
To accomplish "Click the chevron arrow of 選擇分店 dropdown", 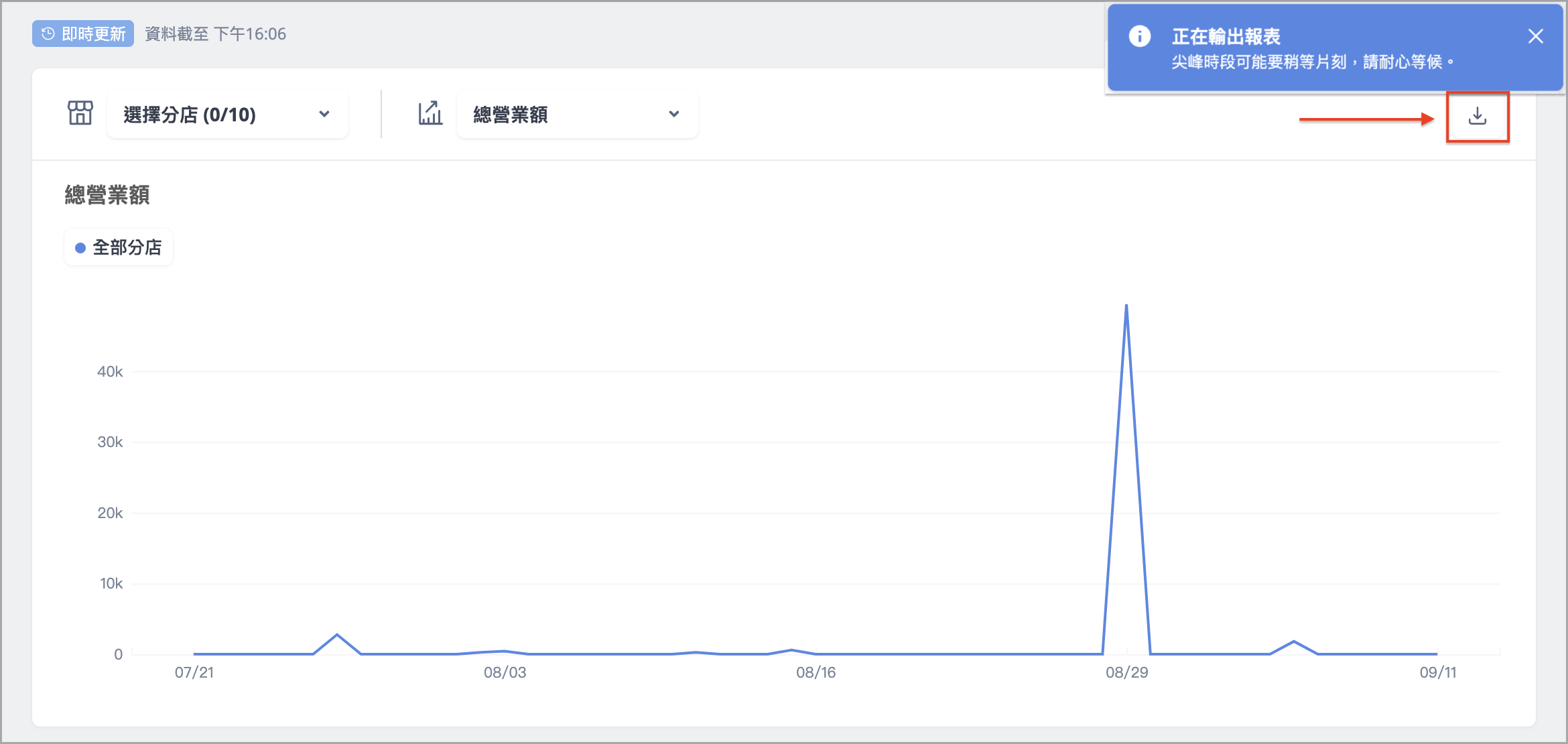I will [324, 114].
